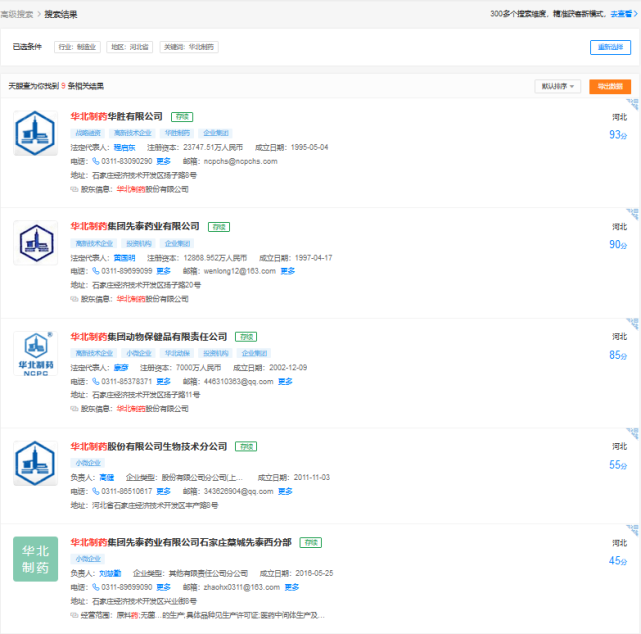641x634 pixels.
Task: Open NCPC logo of 动物保健品有限责任公司
Action: pos(36,353)
